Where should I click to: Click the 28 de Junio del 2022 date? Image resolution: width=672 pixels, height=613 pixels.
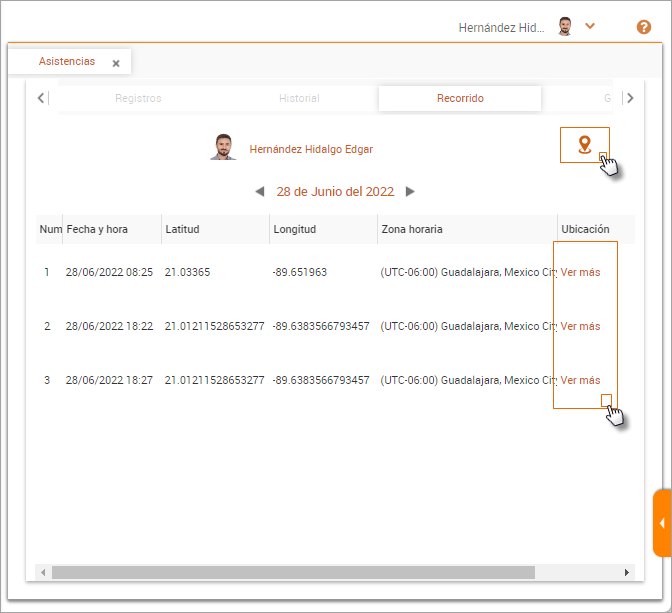coord(335,192)
